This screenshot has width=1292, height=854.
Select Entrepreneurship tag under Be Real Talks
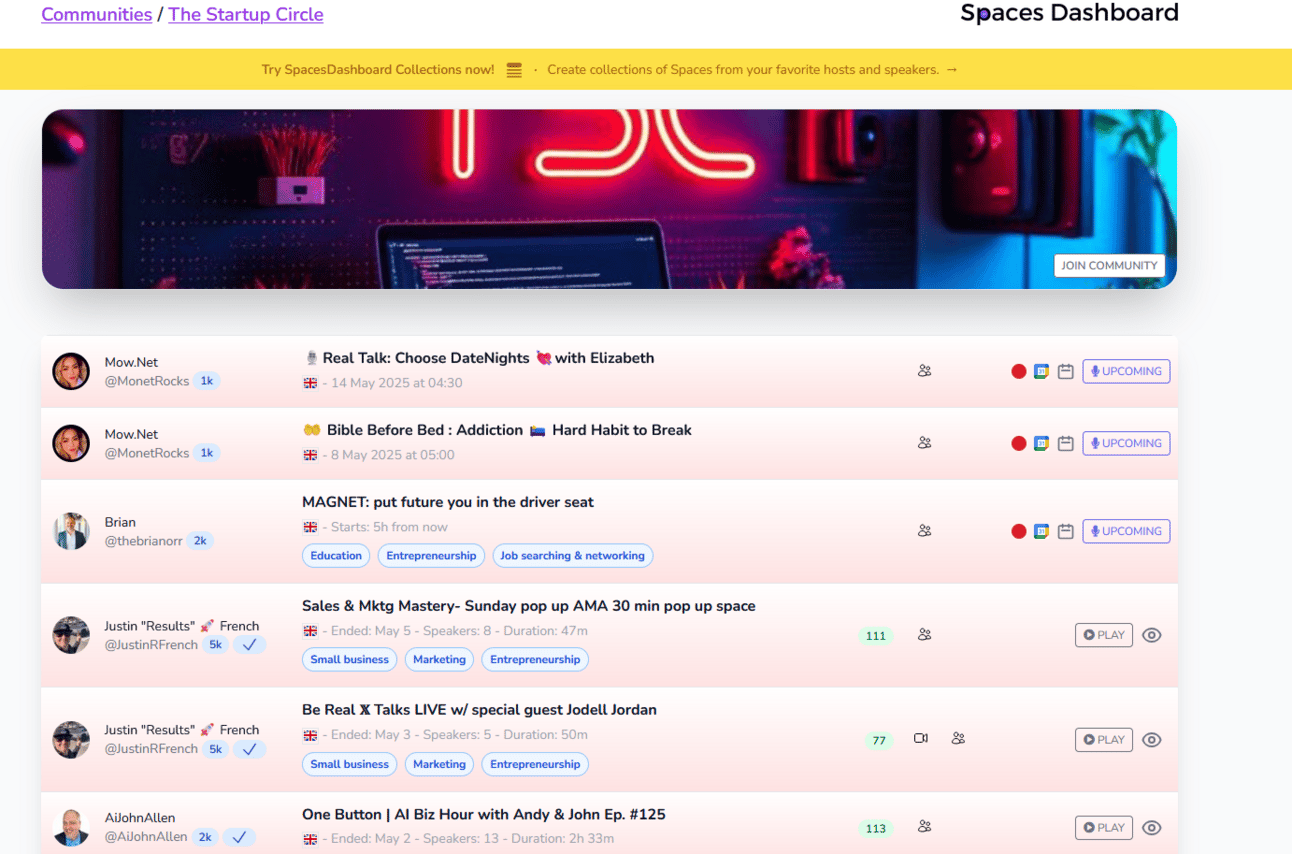(535, 764)
